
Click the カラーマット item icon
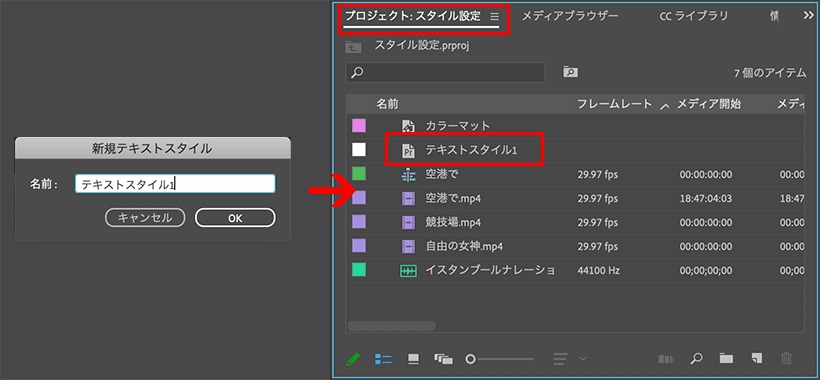pyautogui.click(x=408, y=126)
